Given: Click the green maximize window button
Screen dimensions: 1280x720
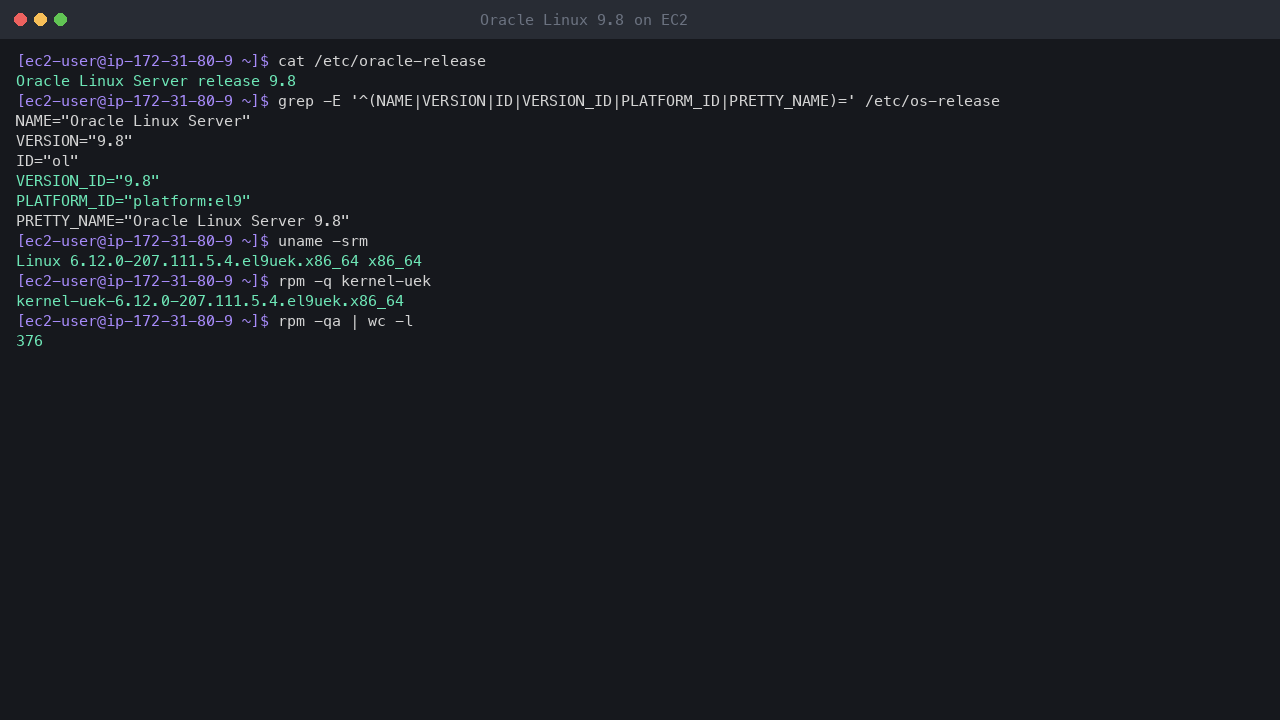Looking at the screenshot, I should pos(60,20).
